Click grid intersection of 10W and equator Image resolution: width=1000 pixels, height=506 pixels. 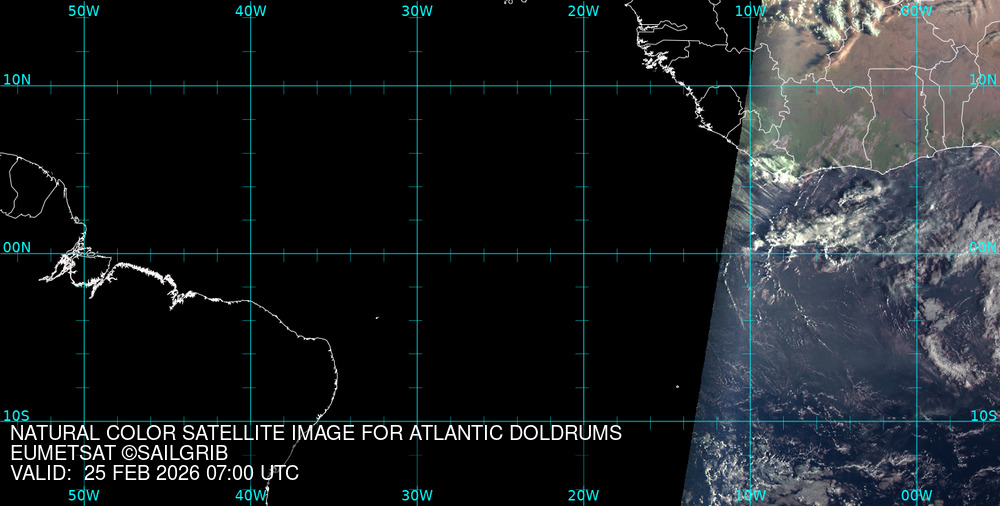tap(751, 253)
